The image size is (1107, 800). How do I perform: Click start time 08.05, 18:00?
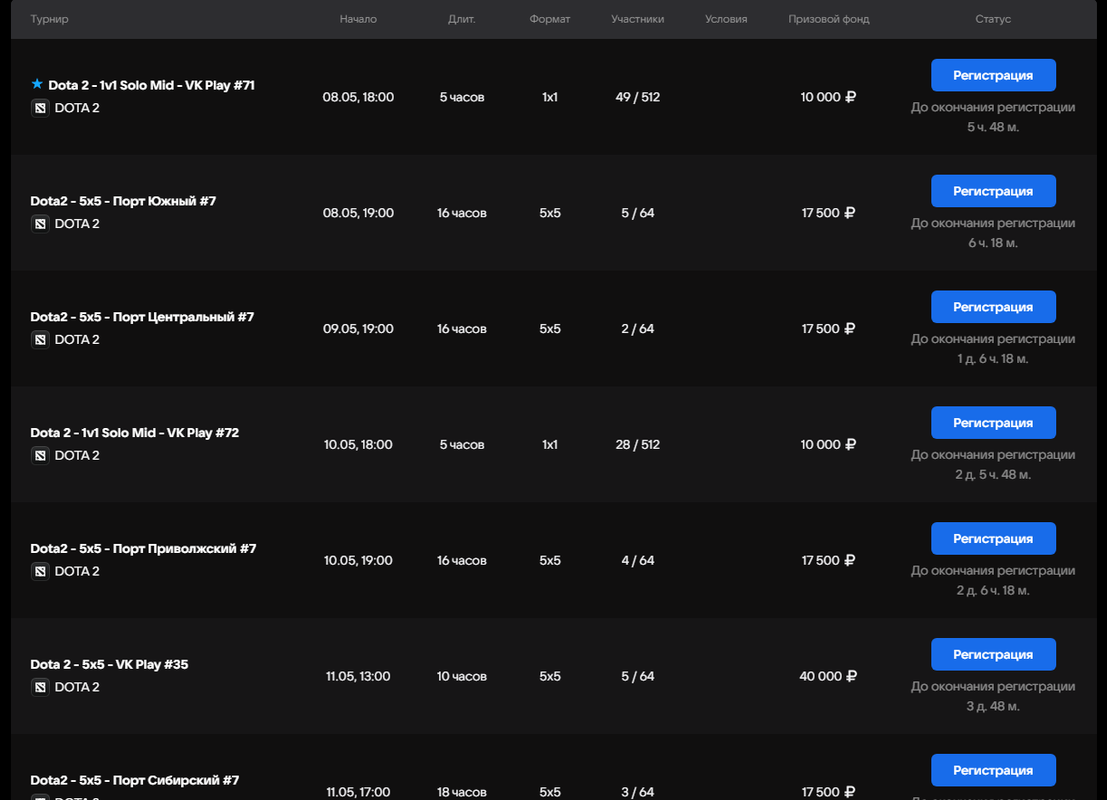(x=358, y=97)
